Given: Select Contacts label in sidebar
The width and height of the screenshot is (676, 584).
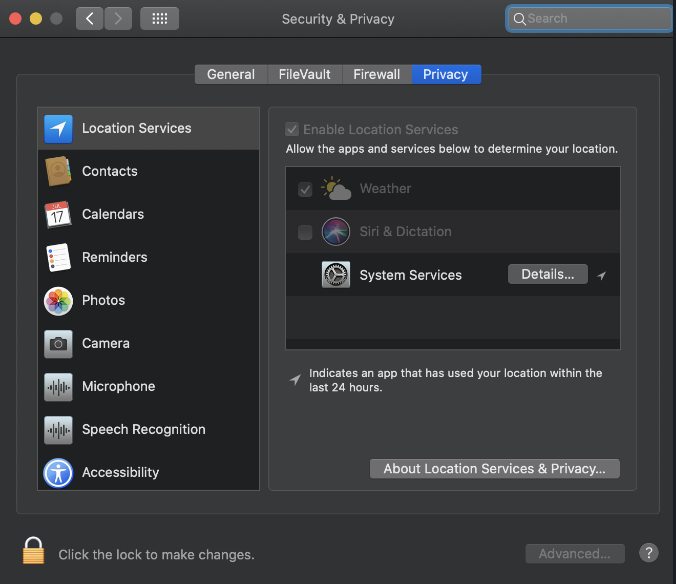Looking at the screenshot, I should coord(110,171).
